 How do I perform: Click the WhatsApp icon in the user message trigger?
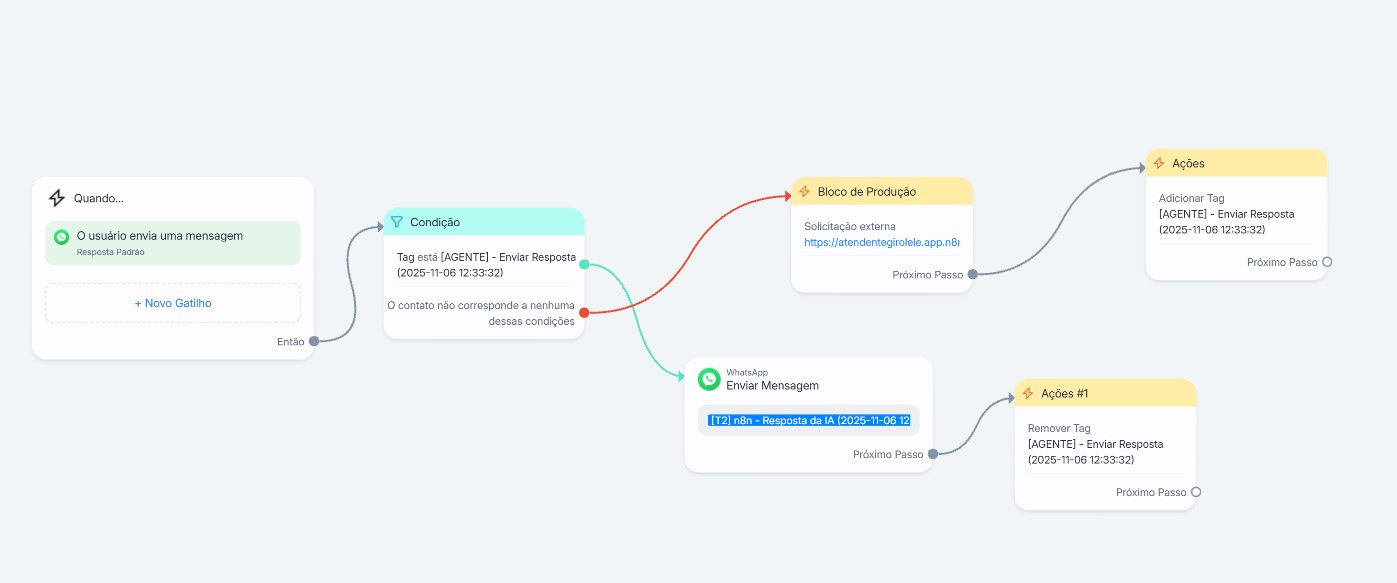click(62, 237)
